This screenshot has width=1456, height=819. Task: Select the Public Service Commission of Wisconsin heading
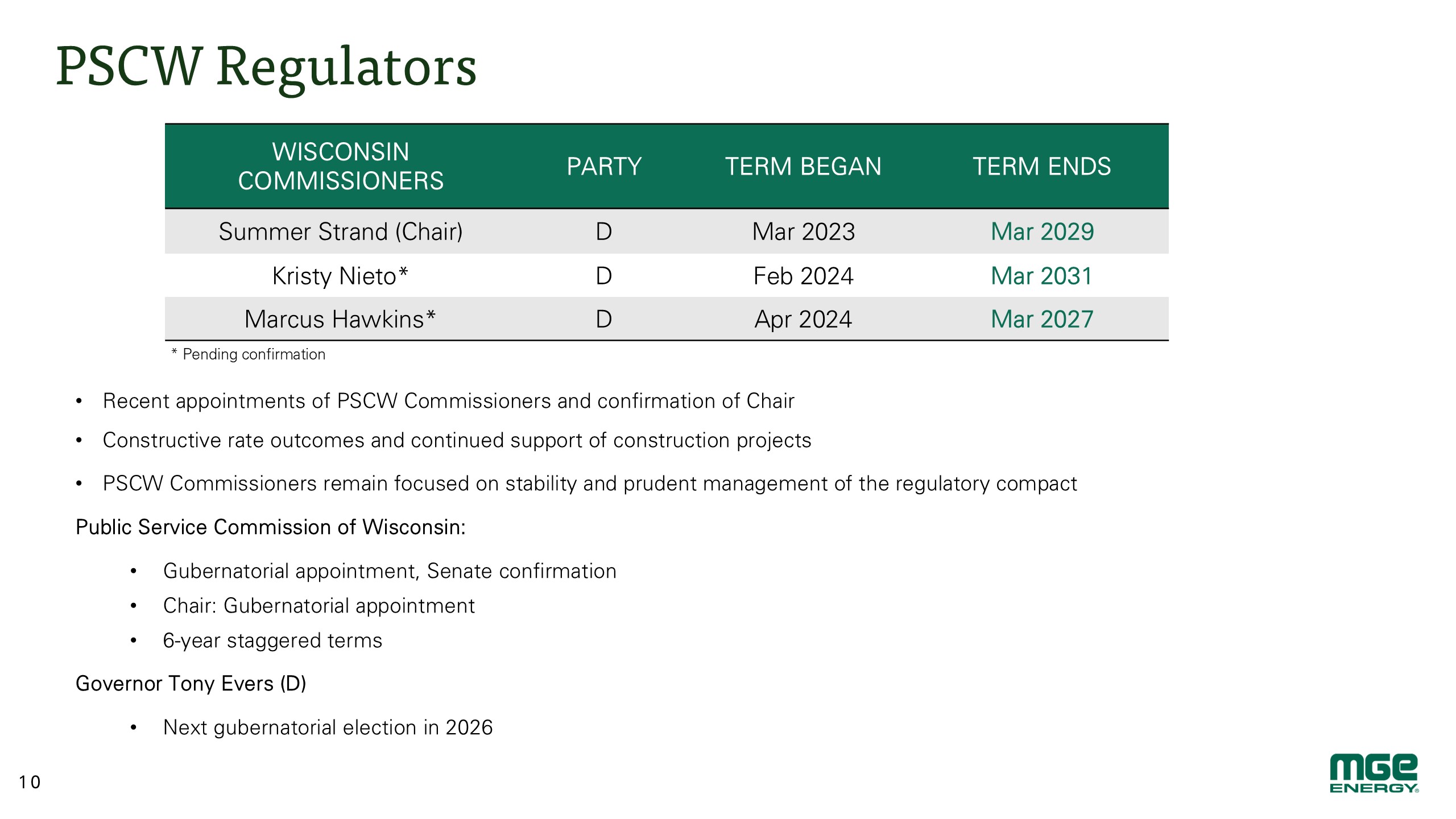click(x=271, y=527)
